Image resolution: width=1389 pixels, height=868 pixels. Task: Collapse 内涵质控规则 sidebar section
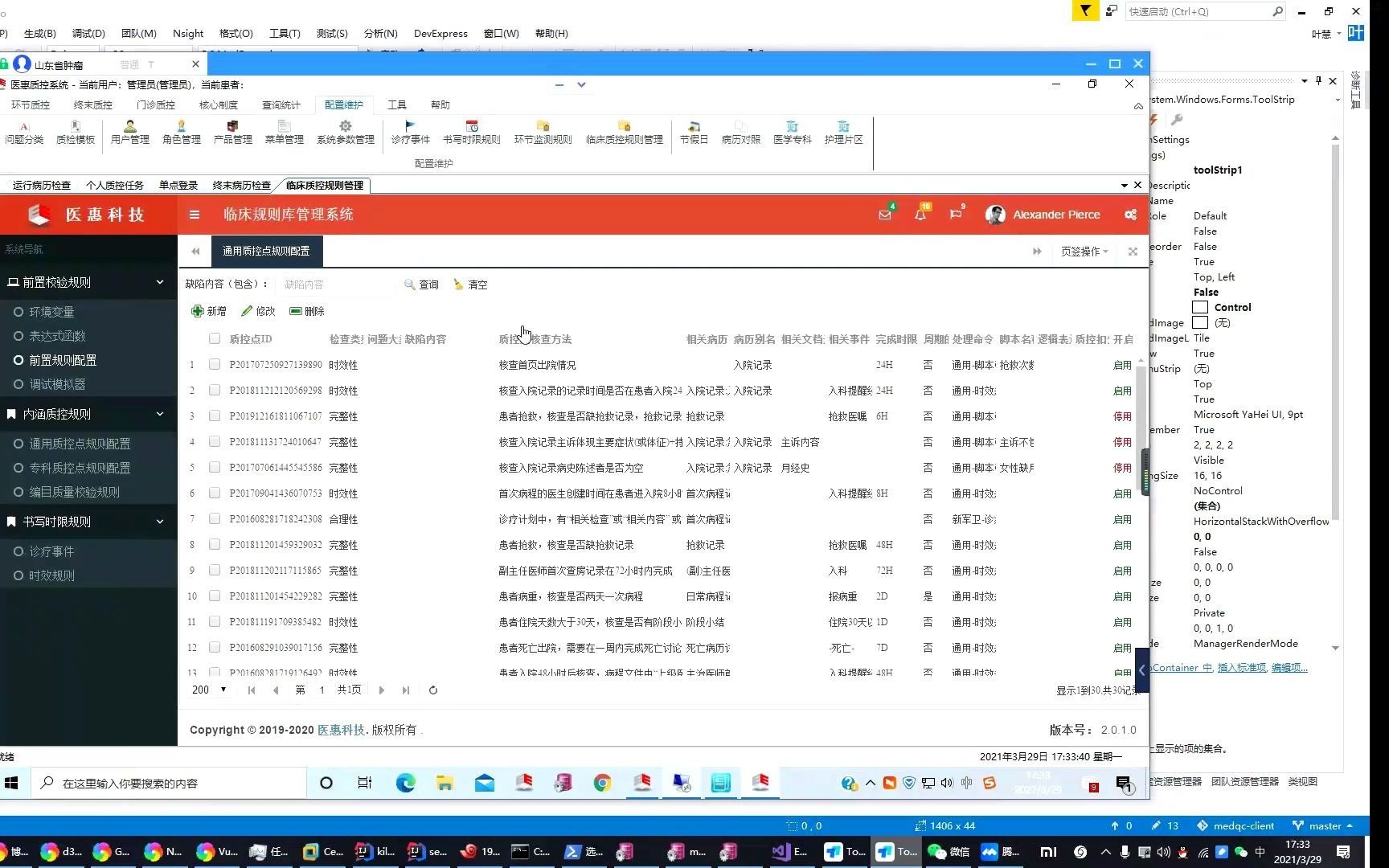88,414
